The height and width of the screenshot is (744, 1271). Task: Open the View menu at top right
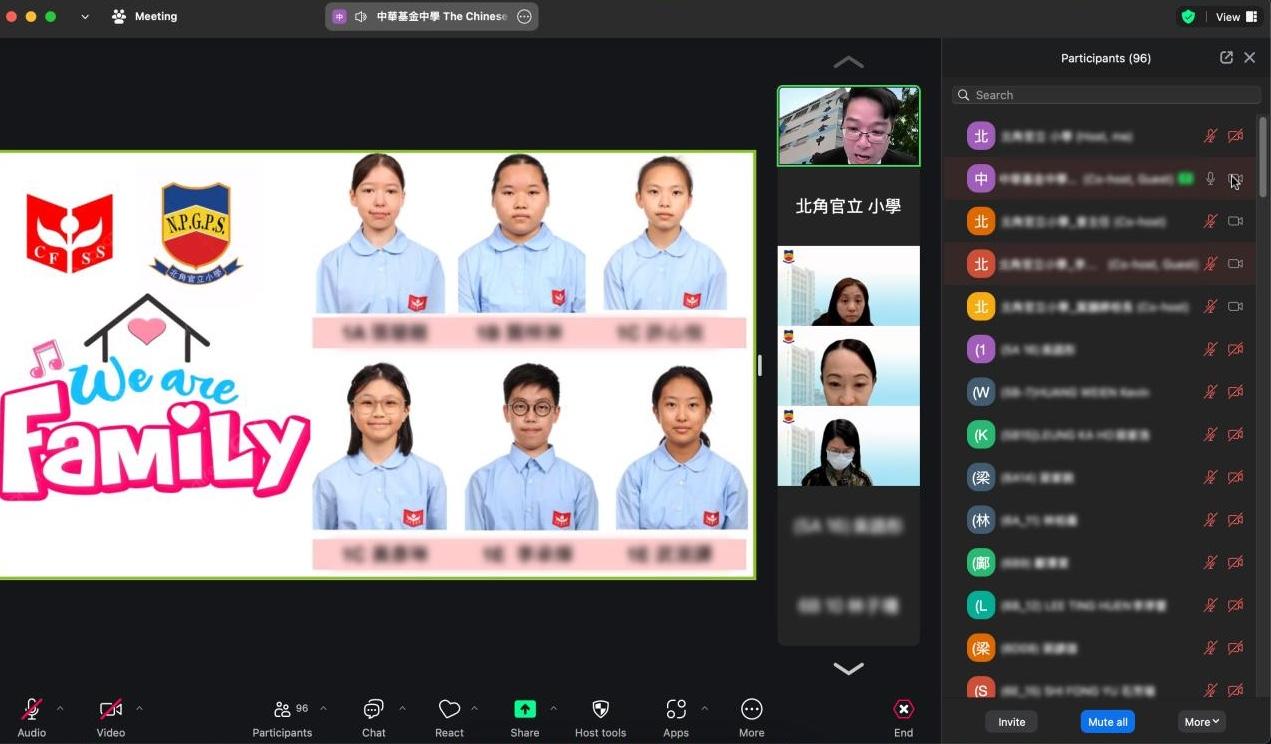click(x=1236, y=17)
